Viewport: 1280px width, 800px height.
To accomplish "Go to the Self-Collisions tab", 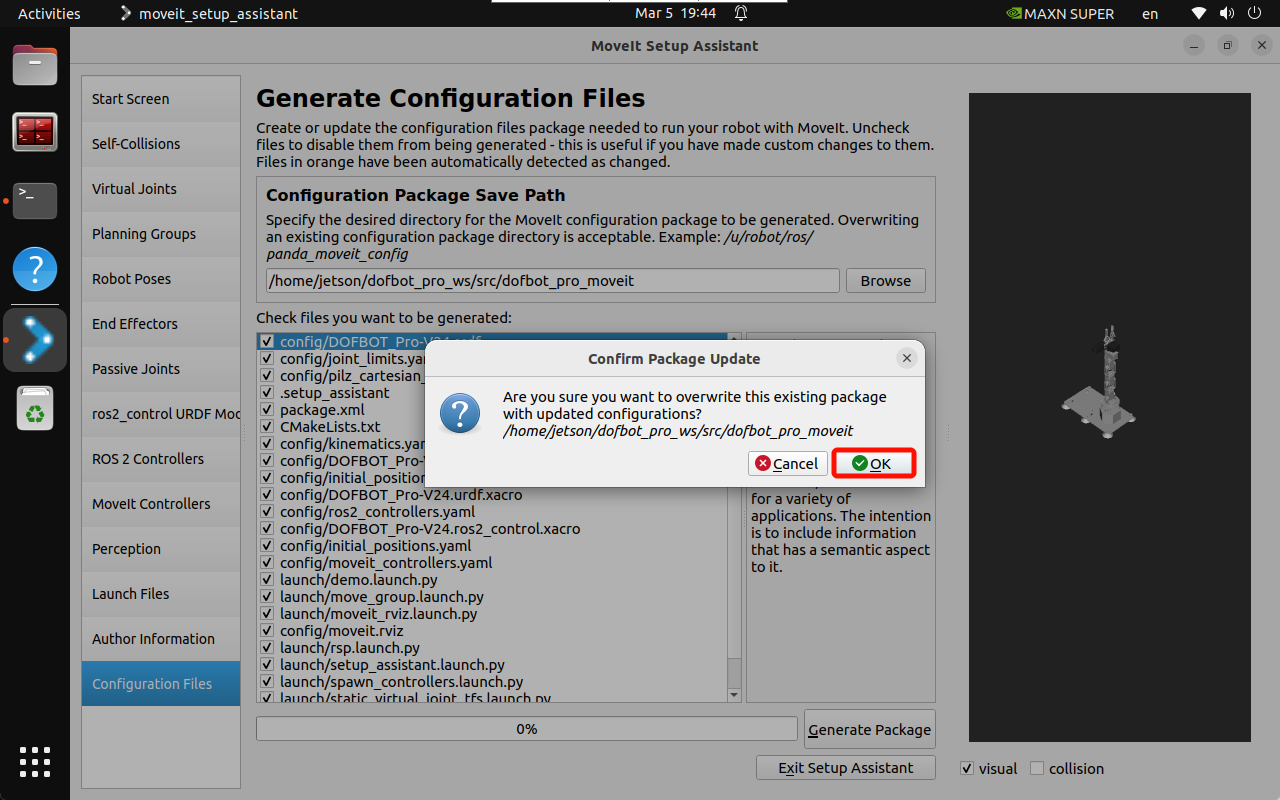I will pyautogui.click(x=161, y=144).
